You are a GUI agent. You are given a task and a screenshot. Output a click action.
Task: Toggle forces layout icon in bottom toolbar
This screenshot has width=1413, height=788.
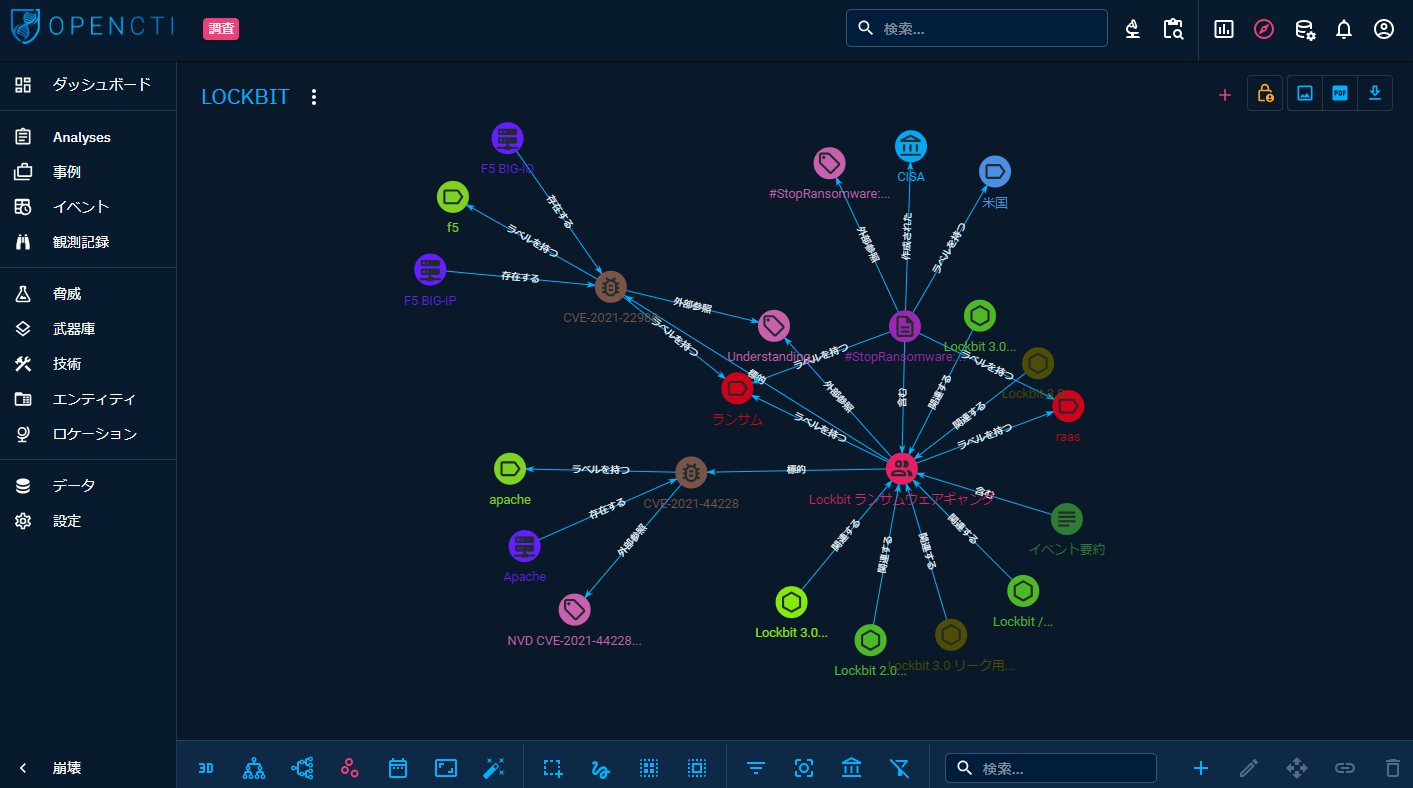(350, 768)
